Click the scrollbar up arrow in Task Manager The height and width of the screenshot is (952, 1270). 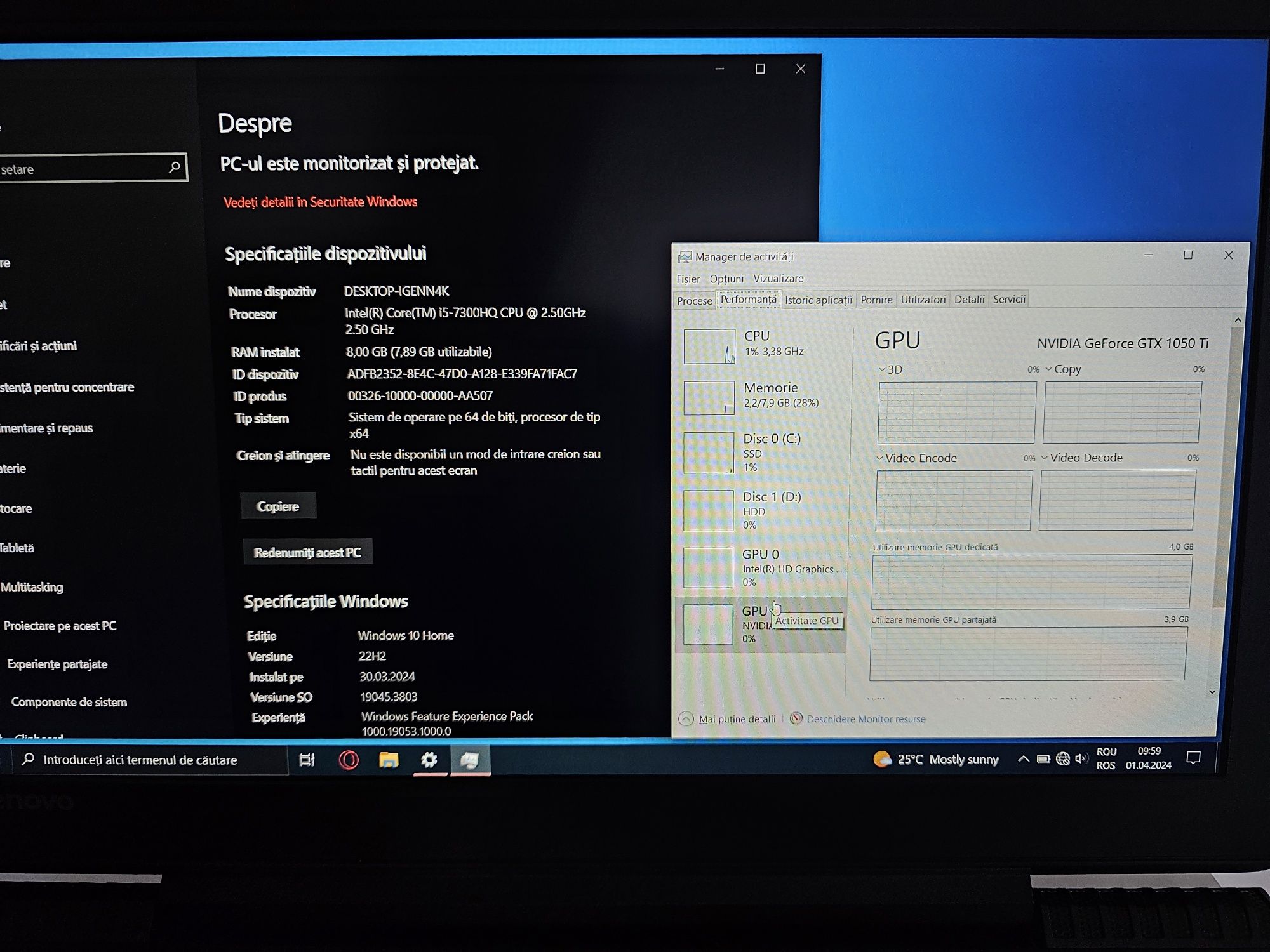click(1238, 320)
